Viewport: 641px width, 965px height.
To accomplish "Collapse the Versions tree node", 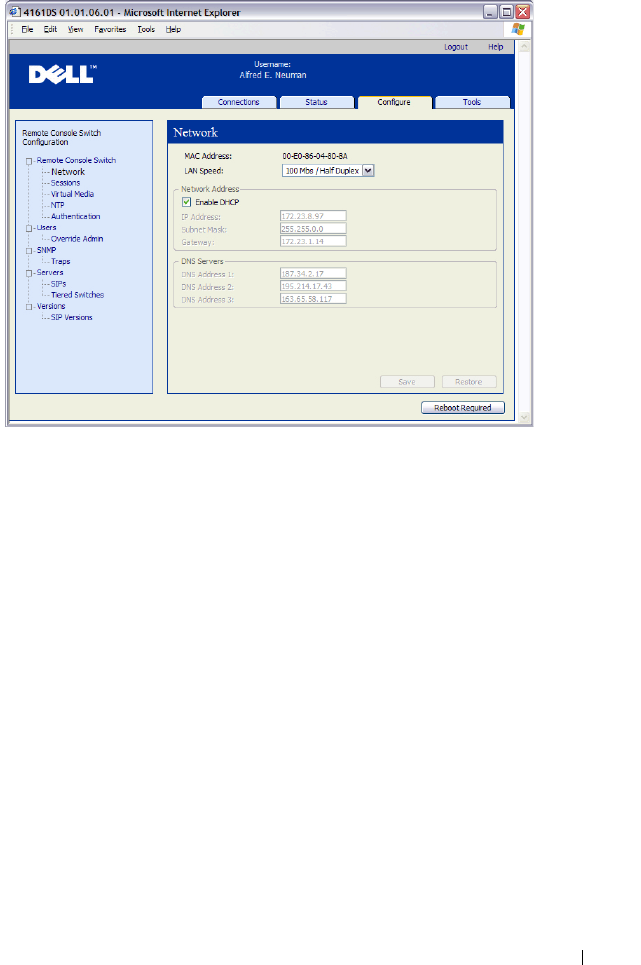I will click(29, 307).
